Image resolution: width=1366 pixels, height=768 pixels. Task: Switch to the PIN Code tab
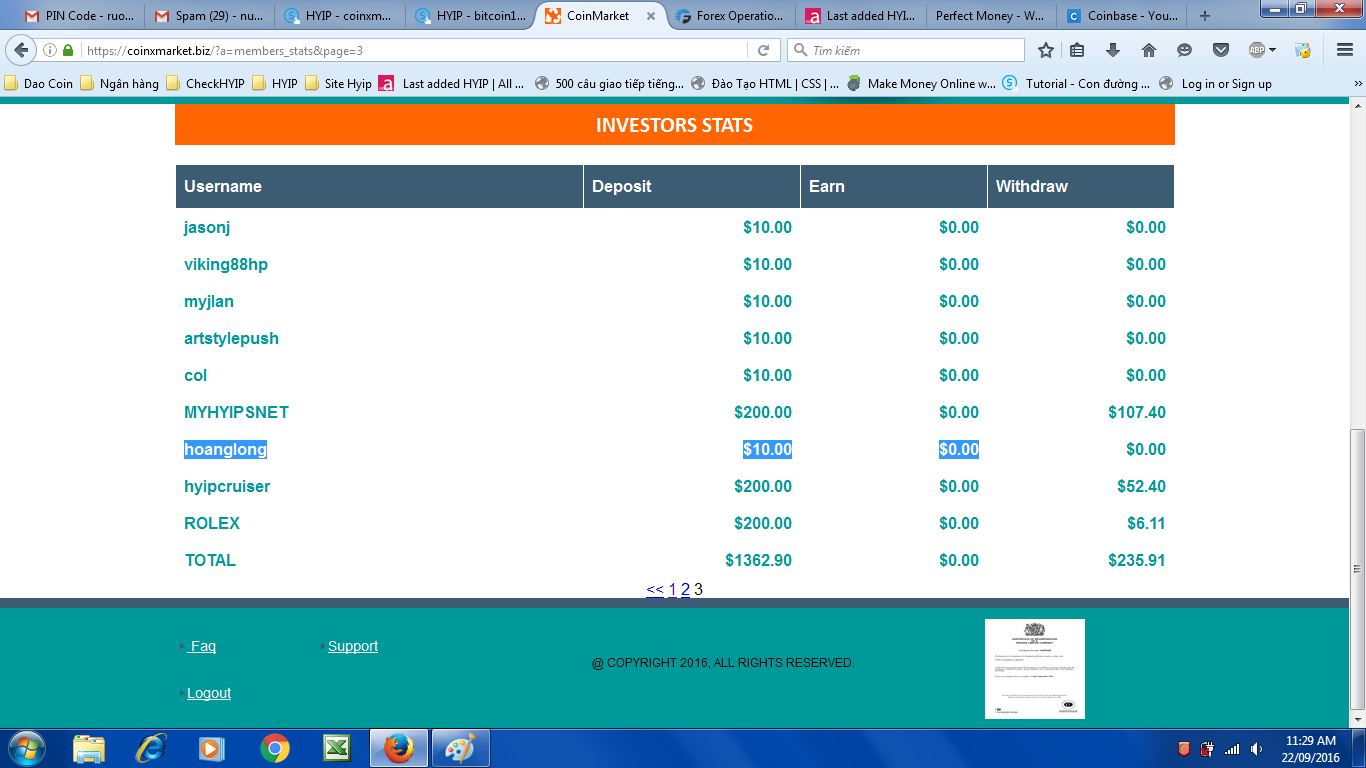pyautogui.click(x=78, y=16)
